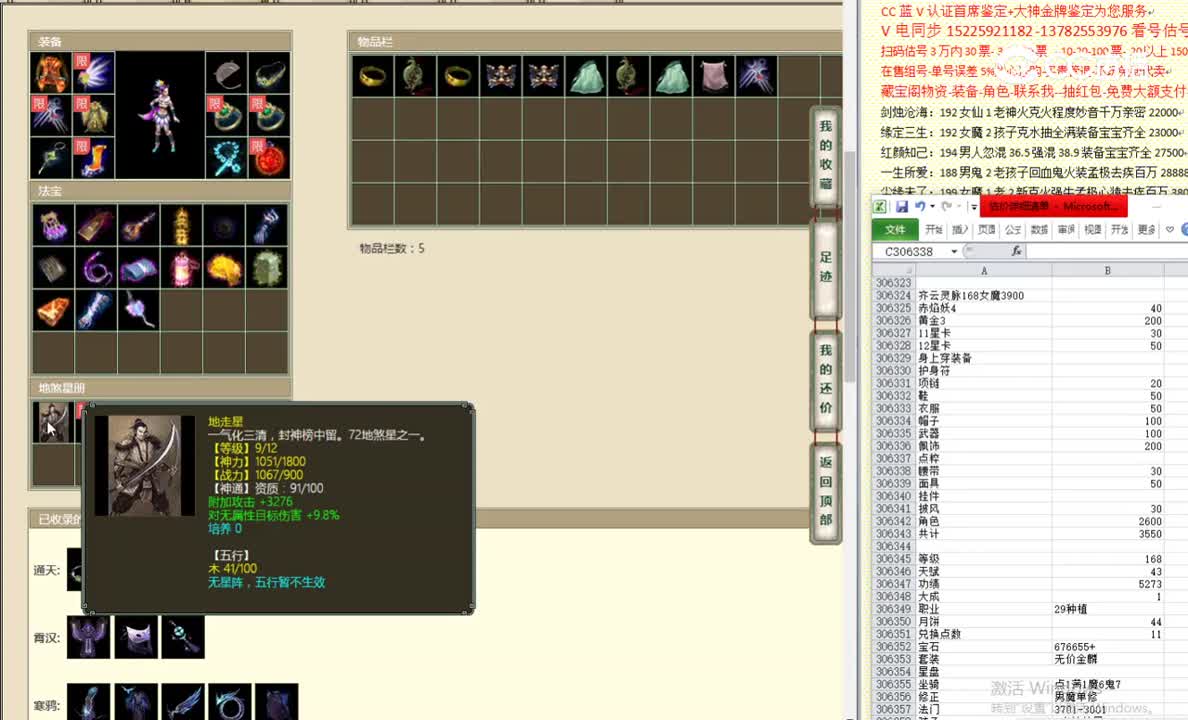This screenshot has height=720, width=1188.
Task: Select the purple whip treasure icon
Action: pyautogui.click(x=95, y=268)
